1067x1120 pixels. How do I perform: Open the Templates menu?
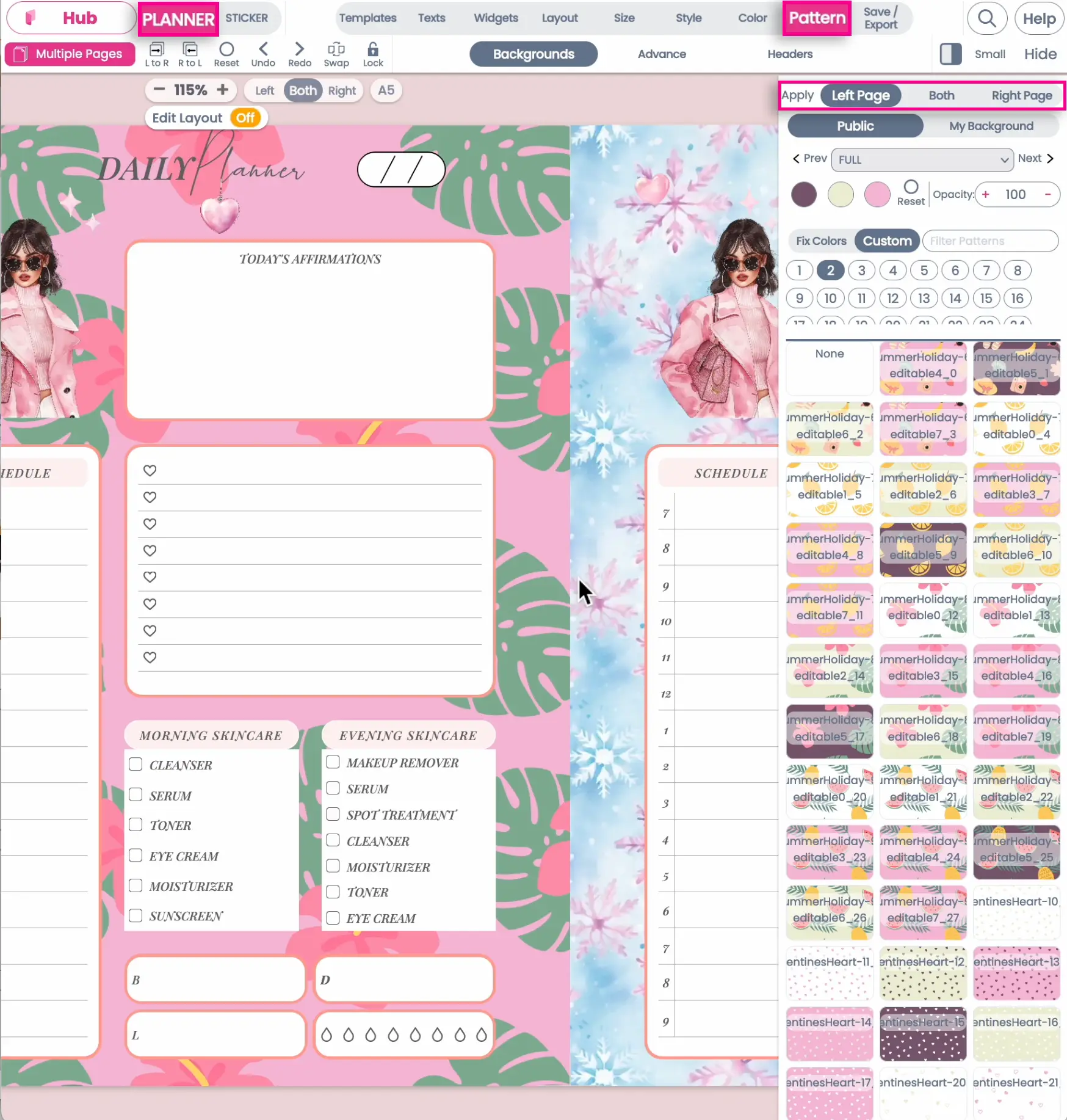tap(367, 18)
